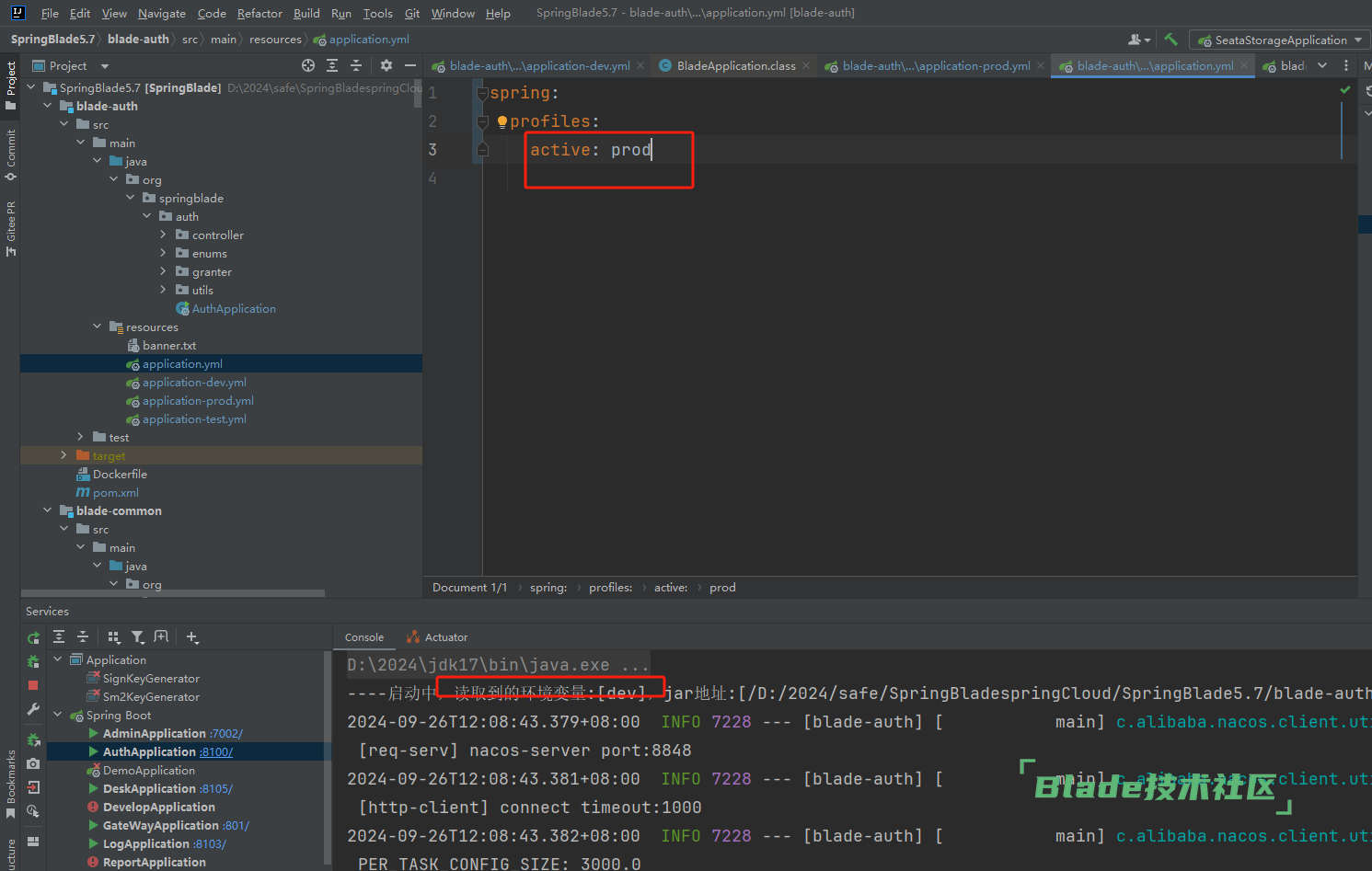
Task: Click the Project tree horizontal scrollbar
Action: tap(173, 593)
